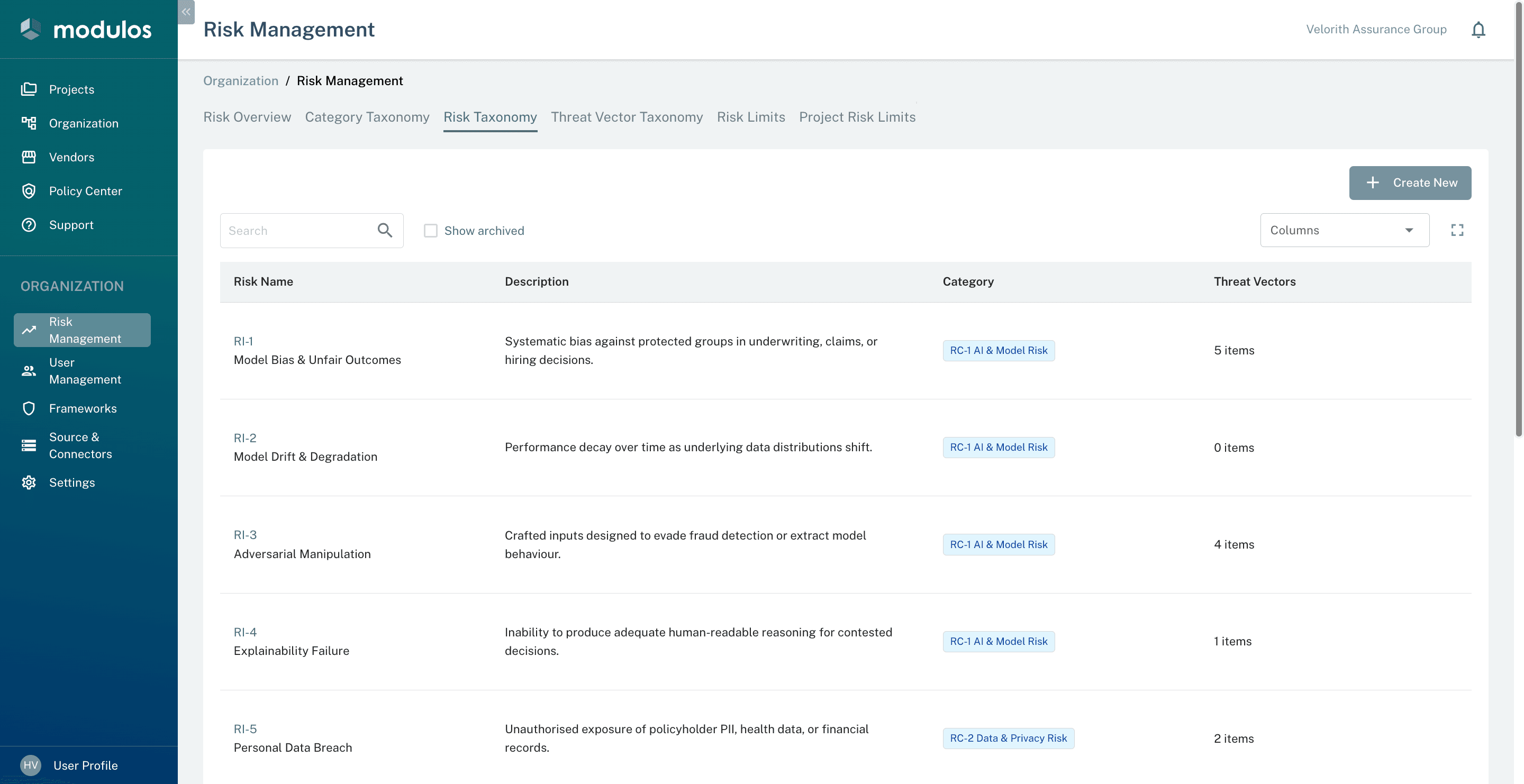Open the RI-3 risk link

pyautogui.click(x=245, y=535)
